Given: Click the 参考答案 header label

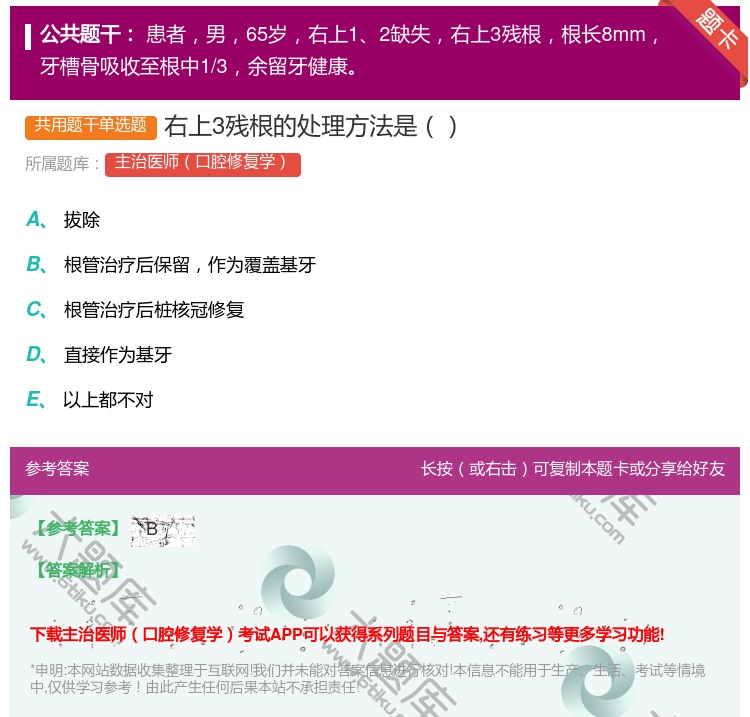Looking at the screenshot, I should click(x=57, y=469).
